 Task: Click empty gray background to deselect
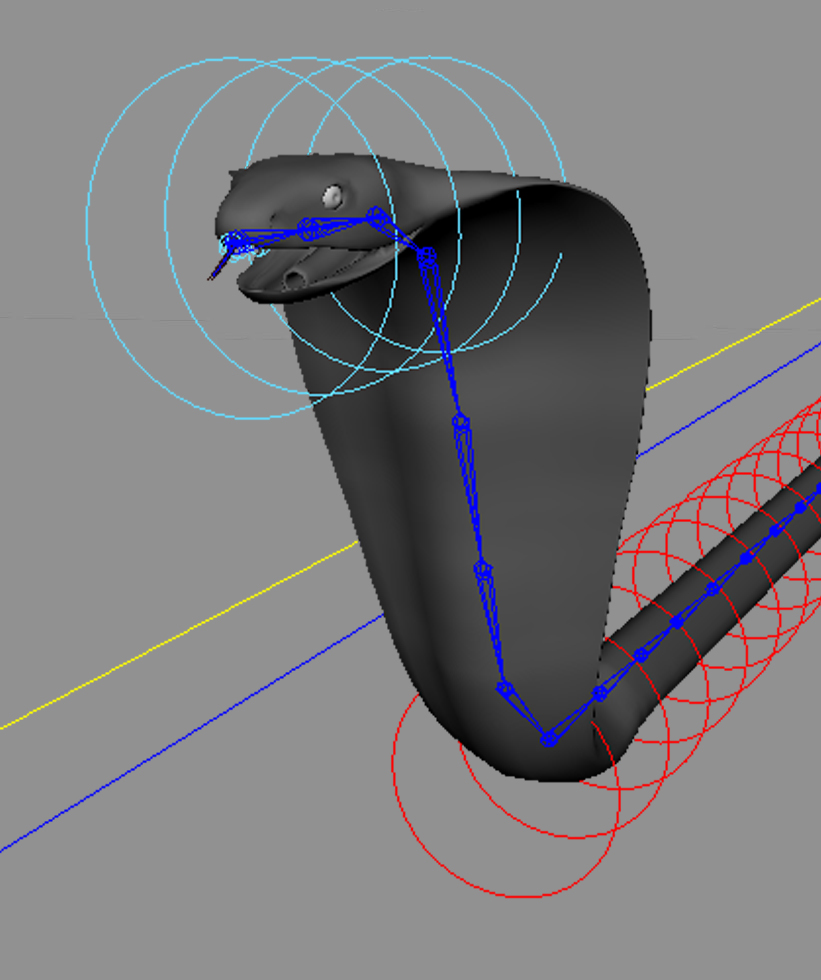click(150, 900)
